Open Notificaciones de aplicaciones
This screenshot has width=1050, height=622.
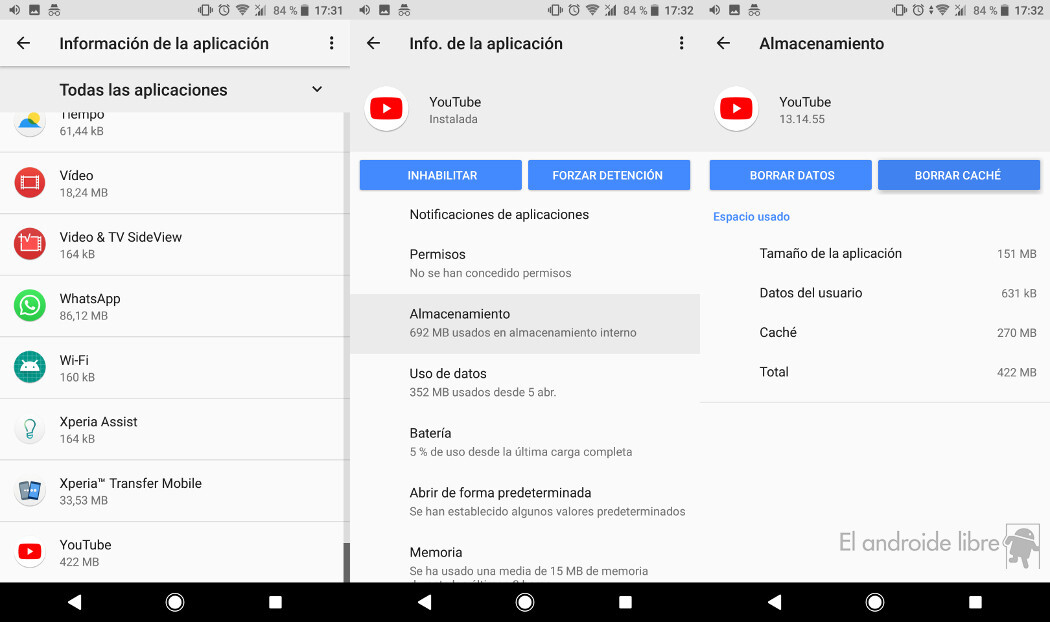[525, 214]
